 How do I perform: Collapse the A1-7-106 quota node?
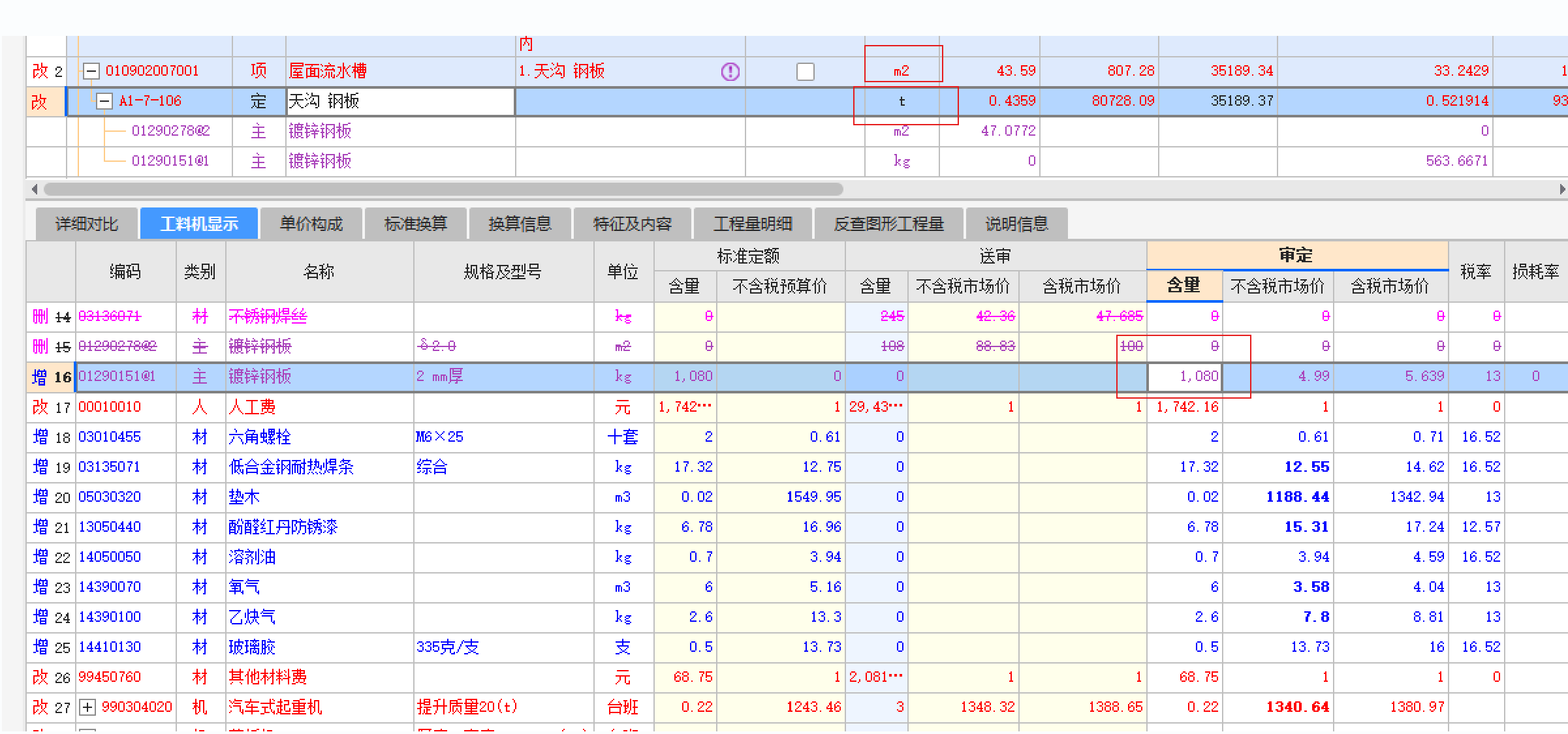(104, 101)
